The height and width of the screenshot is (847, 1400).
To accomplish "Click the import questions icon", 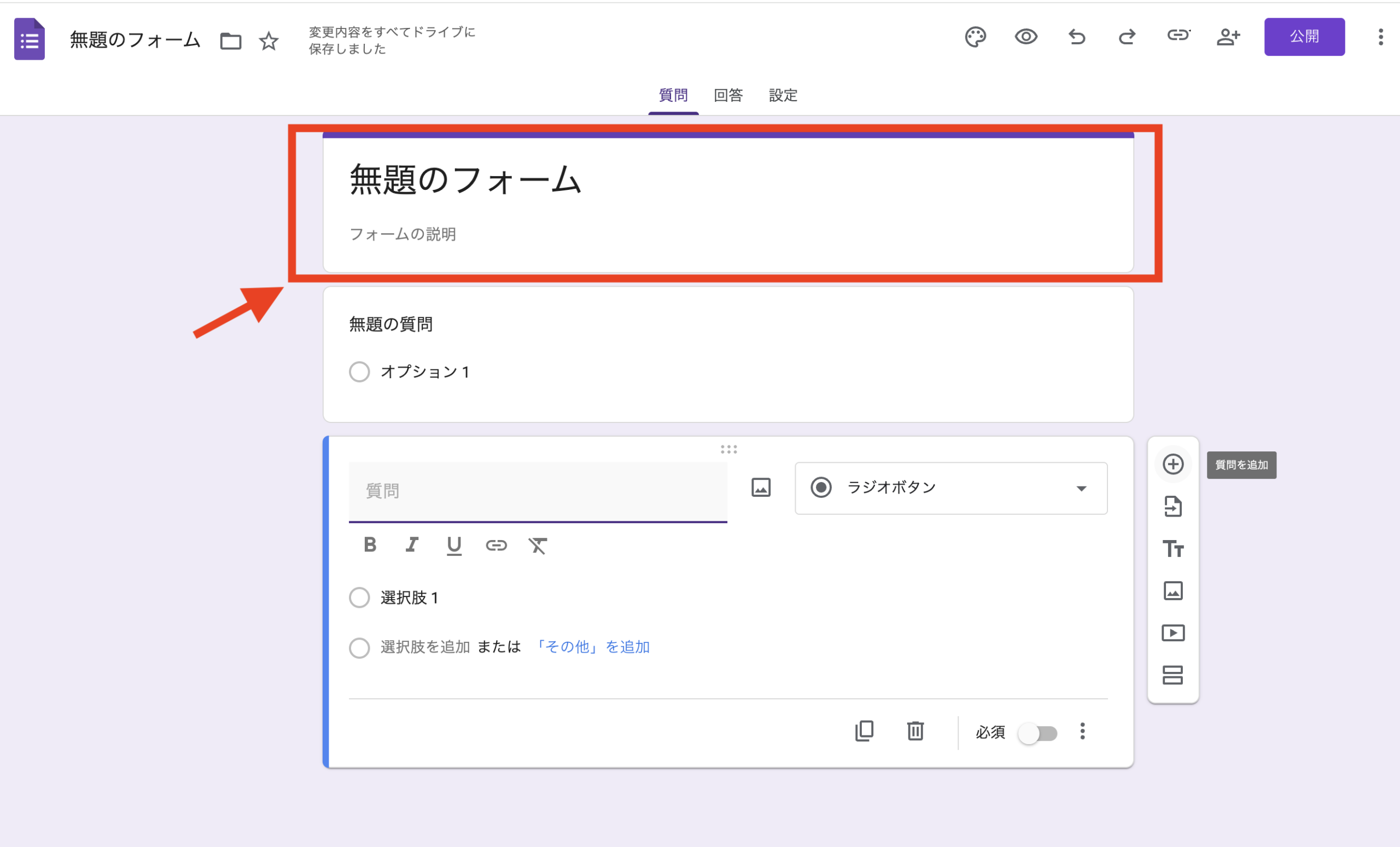I will point(1172,507).
